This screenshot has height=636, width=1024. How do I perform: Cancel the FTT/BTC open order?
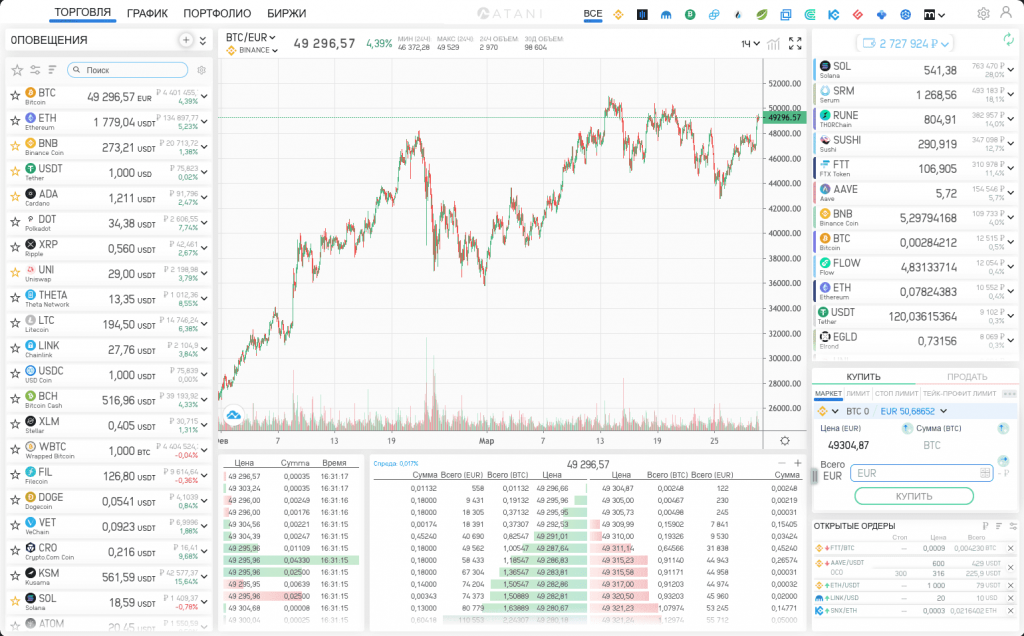coord(1011,549)
